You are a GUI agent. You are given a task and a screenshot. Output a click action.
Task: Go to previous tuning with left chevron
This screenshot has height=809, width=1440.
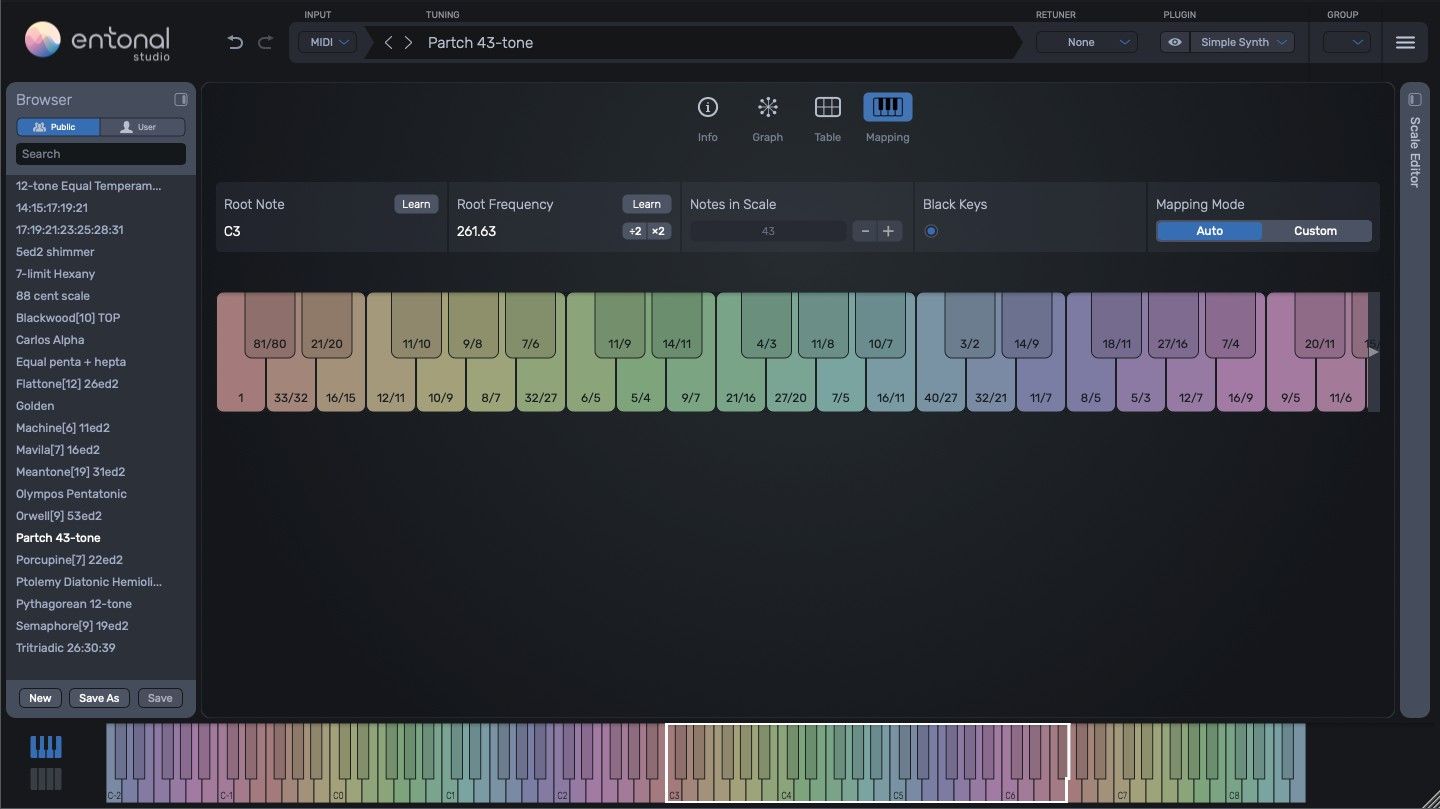[389, 42]
